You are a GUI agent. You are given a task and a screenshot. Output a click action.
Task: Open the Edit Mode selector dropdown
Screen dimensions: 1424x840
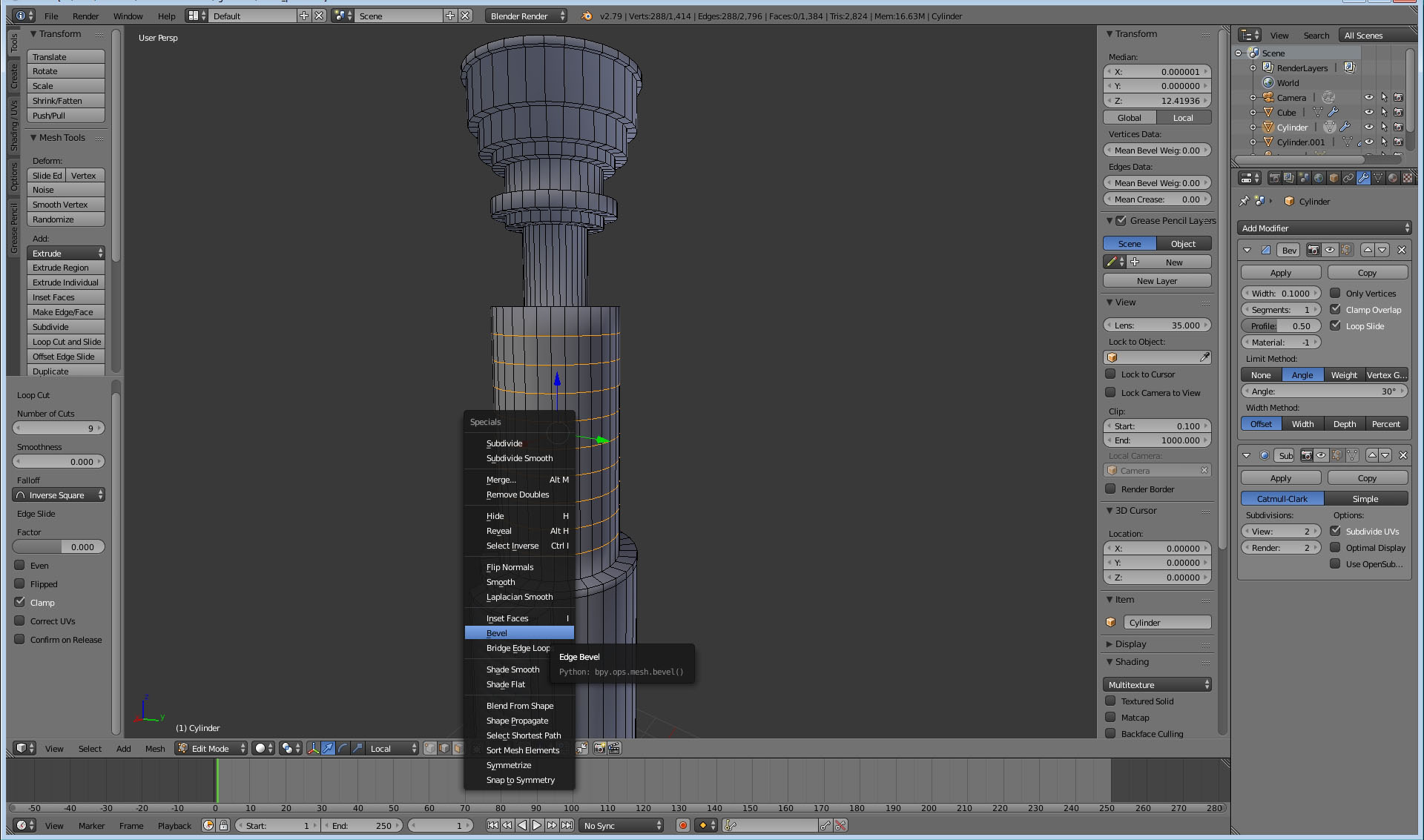tap(211, 748)
